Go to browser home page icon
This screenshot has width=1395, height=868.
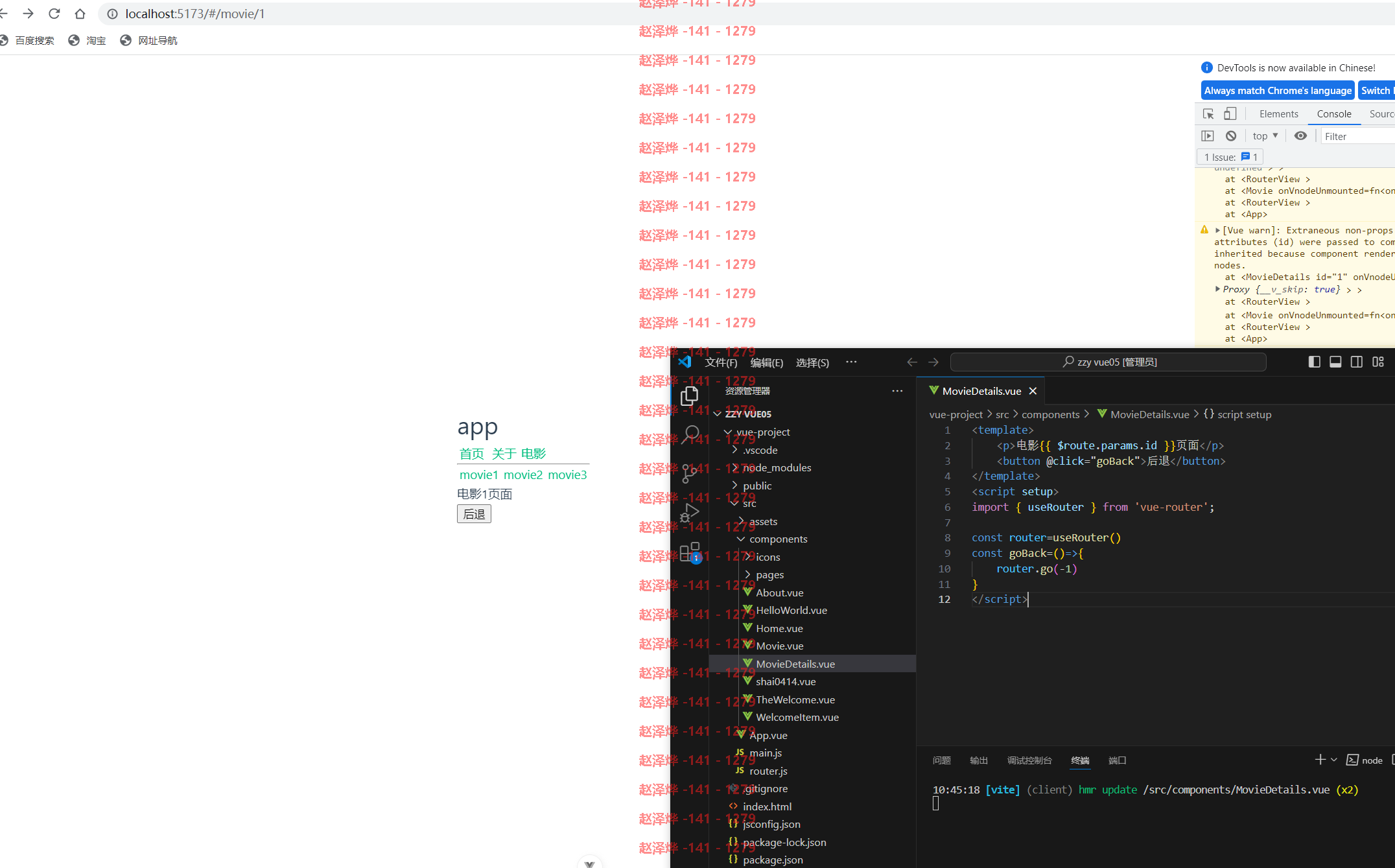coord(80,14)
